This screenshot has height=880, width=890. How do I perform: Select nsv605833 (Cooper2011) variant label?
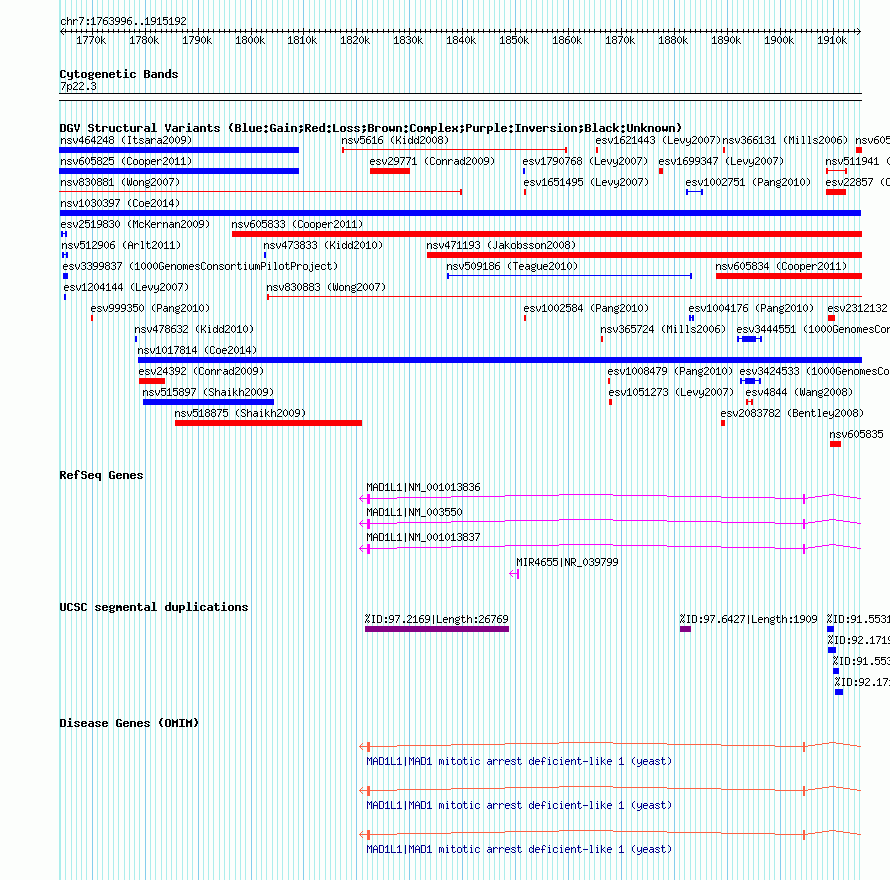(297, 224)
